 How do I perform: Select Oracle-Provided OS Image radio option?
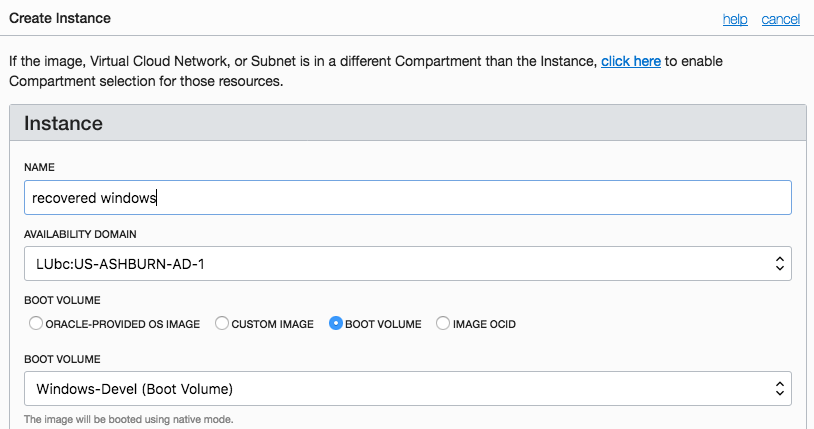point(36,324)
